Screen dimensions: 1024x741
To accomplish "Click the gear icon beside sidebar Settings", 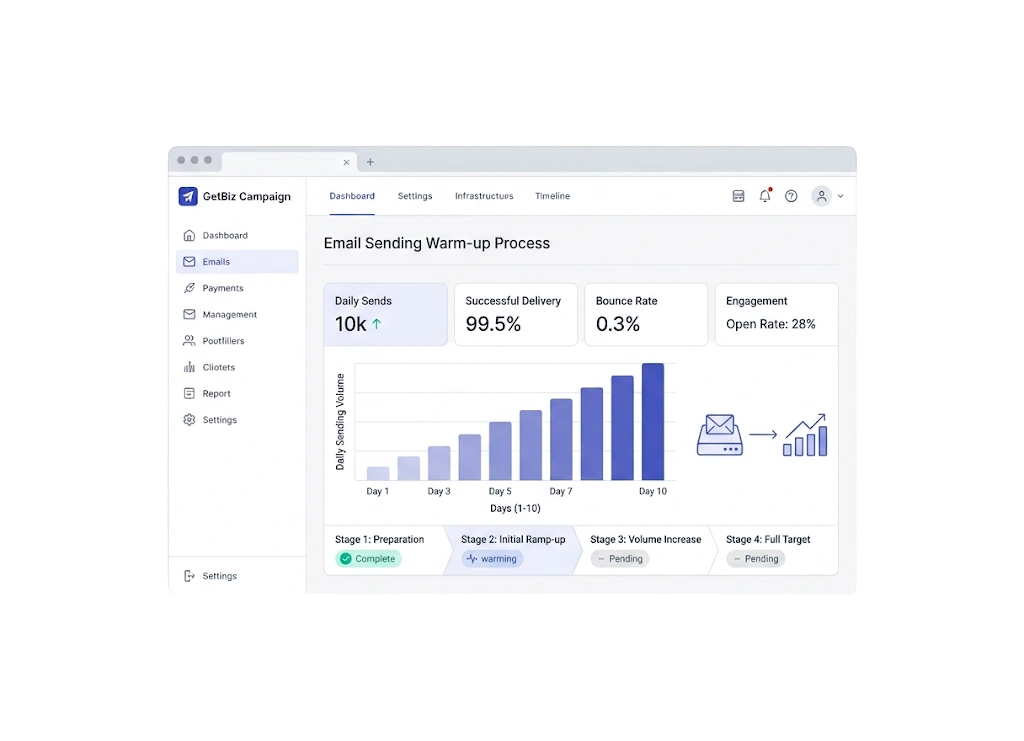I will (x=189, y=420).
